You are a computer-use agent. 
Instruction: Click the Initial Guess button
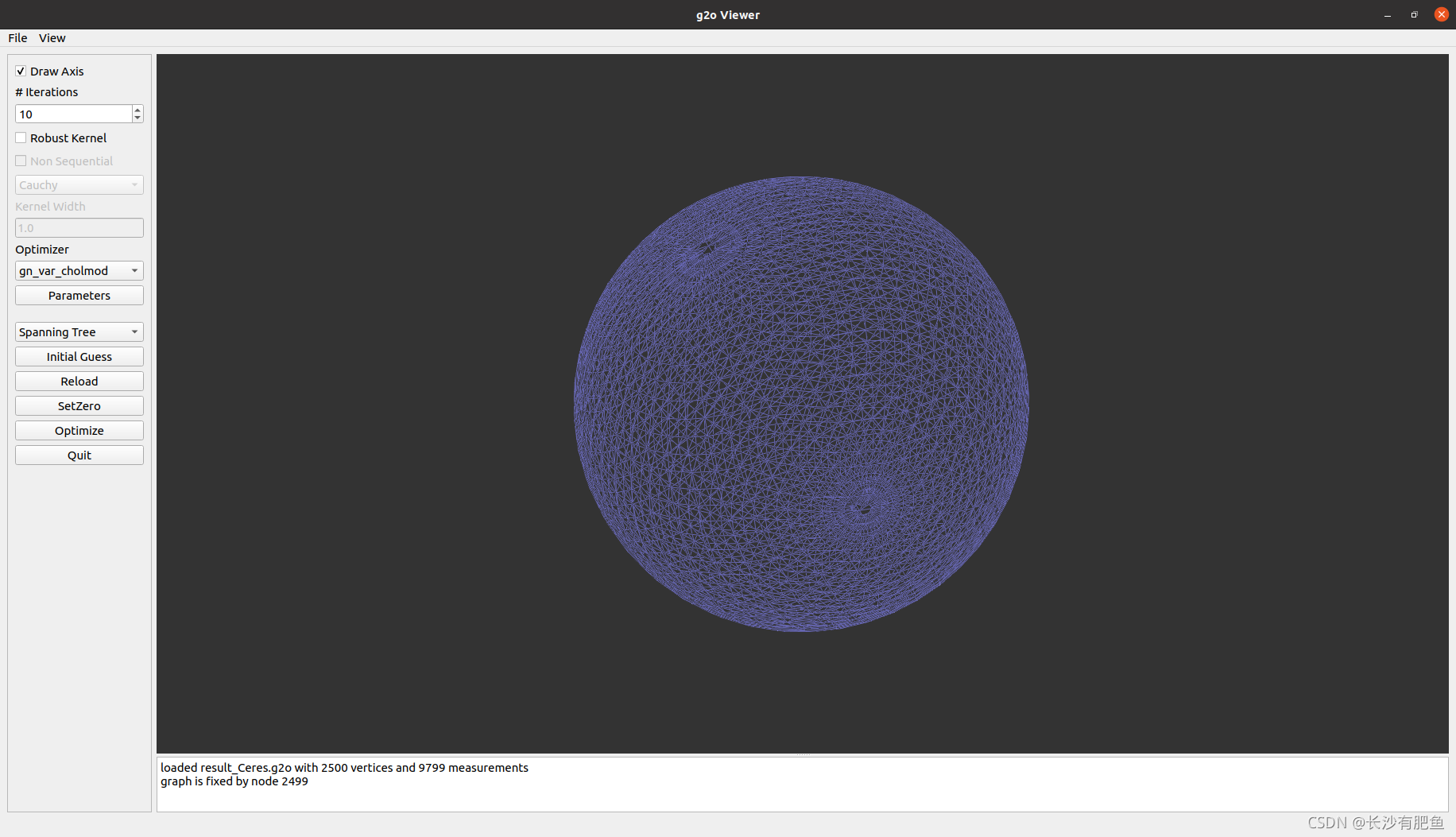tap(79, 357)
